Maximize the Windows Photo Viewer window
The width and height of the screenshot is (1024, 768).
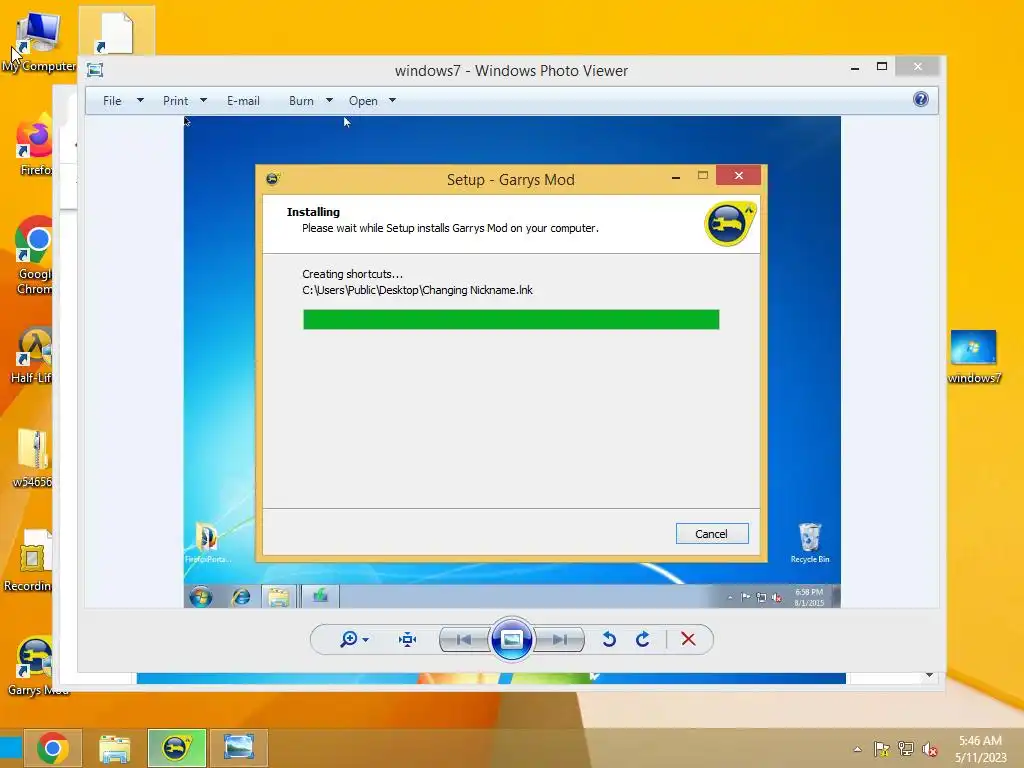pyautogui.click(x=882, y=67)
